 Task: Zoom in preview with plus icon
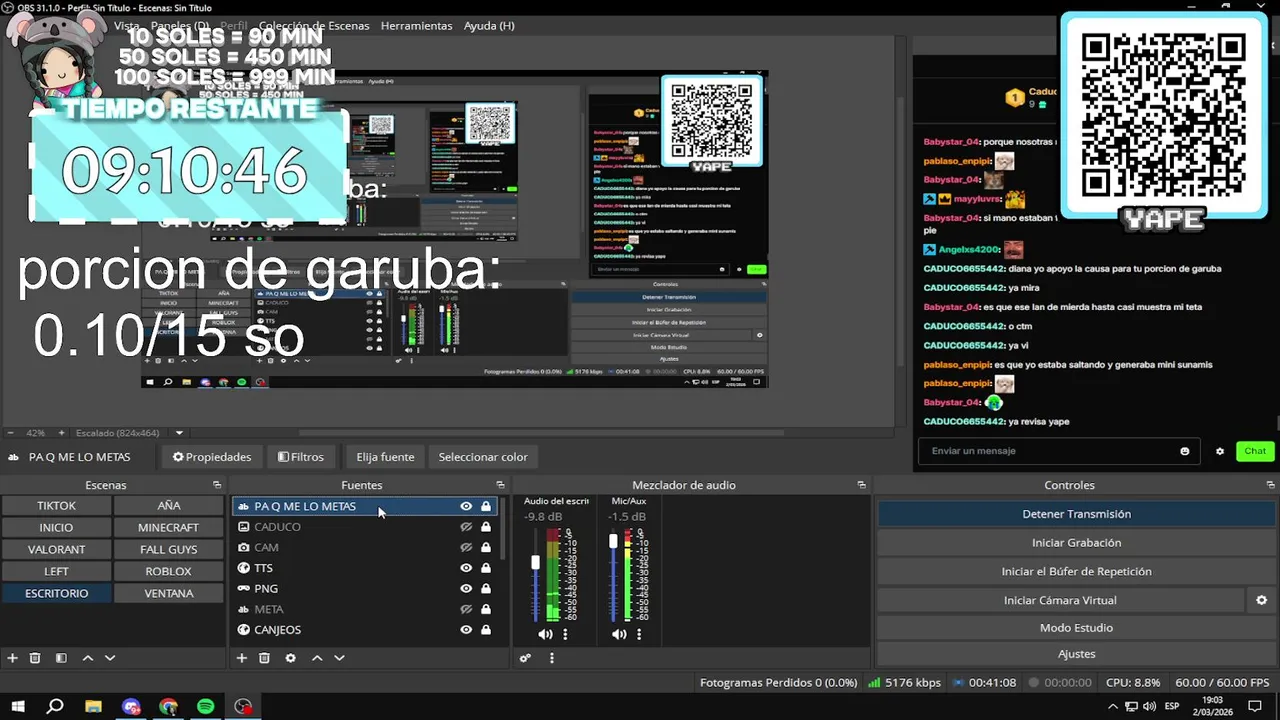61,433
